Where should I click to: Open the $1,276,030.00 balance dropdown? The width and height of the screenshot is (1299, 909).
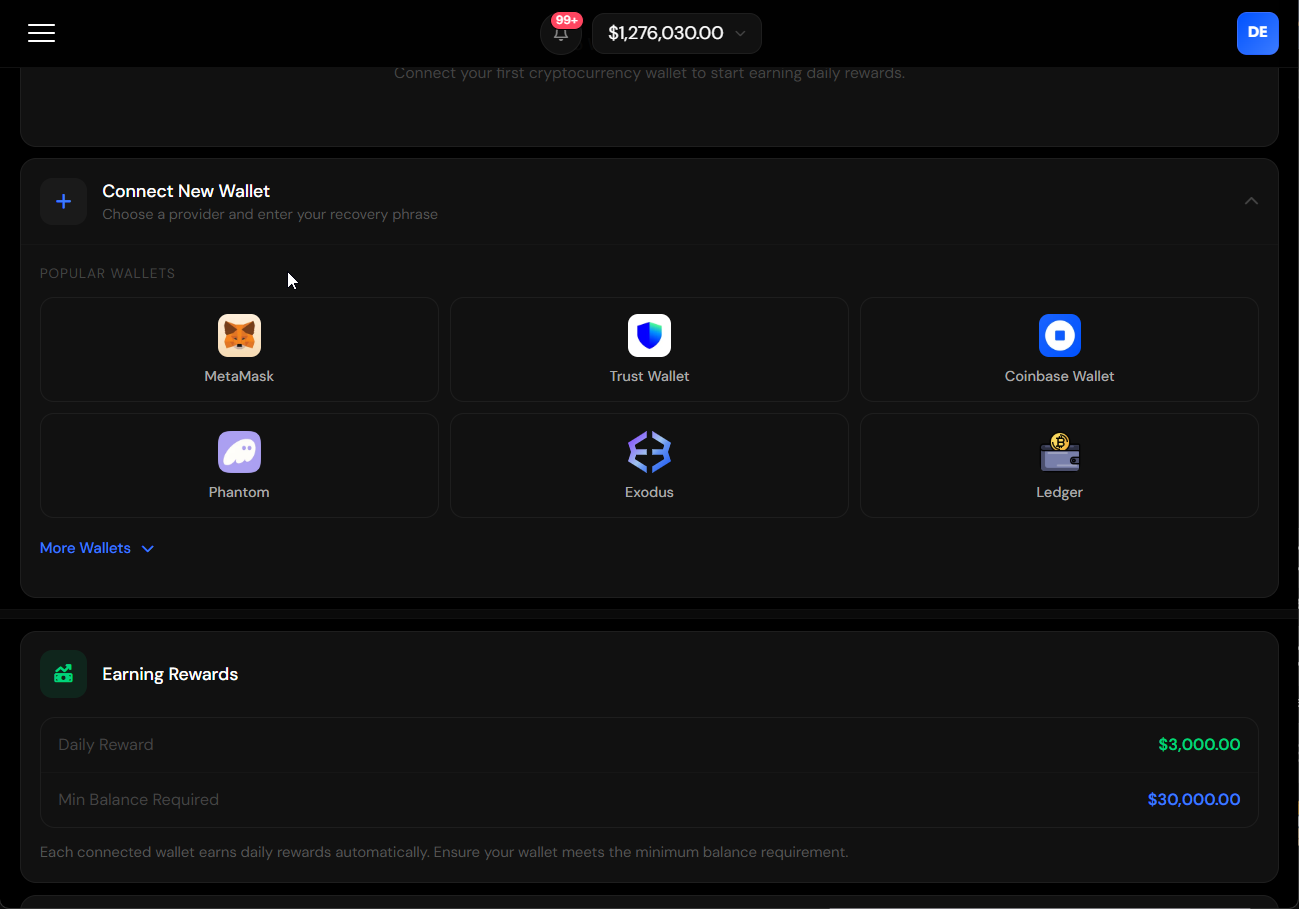tap(677, 33)
